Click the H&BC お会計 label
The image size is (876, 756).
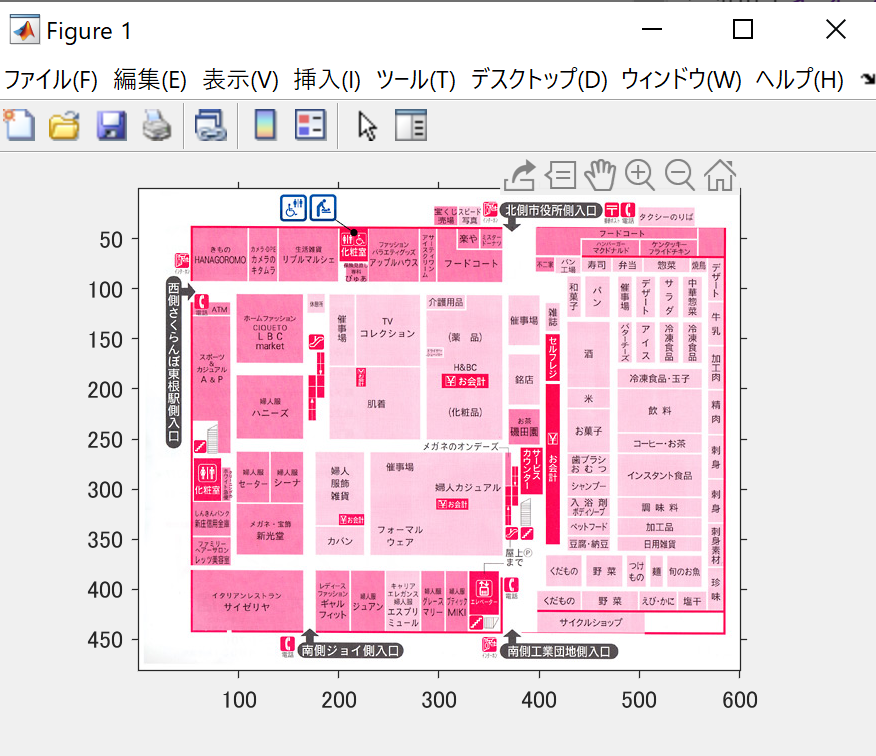click(x=465, y=381)
